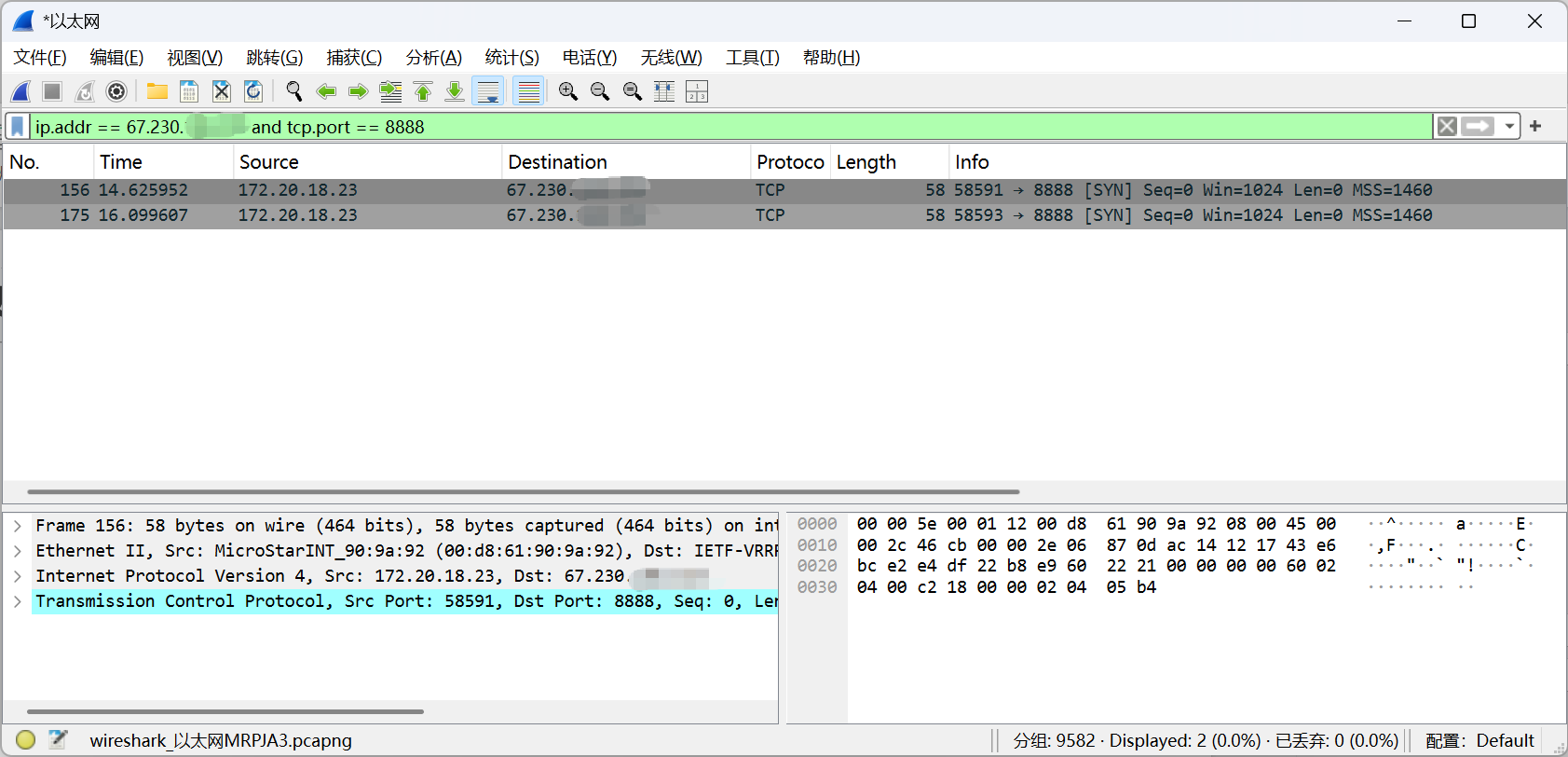
Task: Jump to the last packet
Action: pos(455,91)
